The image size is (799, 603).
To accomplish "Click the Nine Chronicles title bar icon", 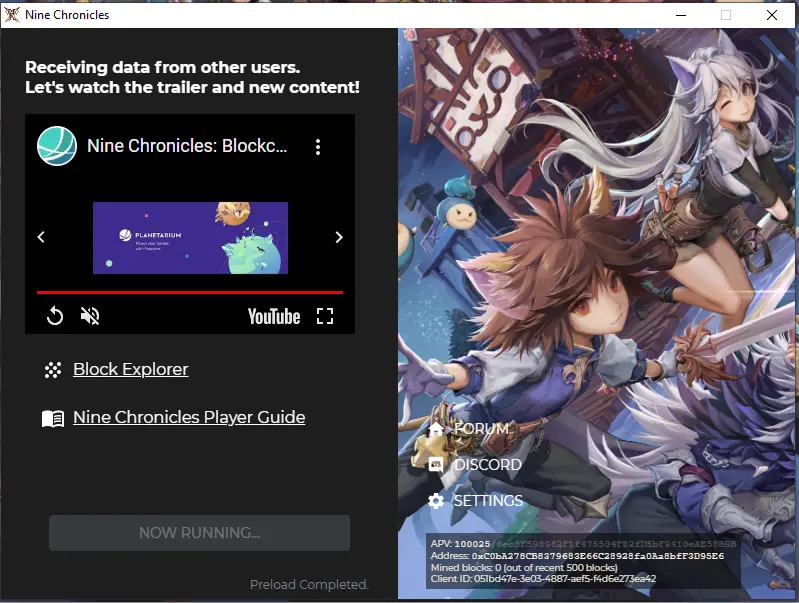I will 12,14.
